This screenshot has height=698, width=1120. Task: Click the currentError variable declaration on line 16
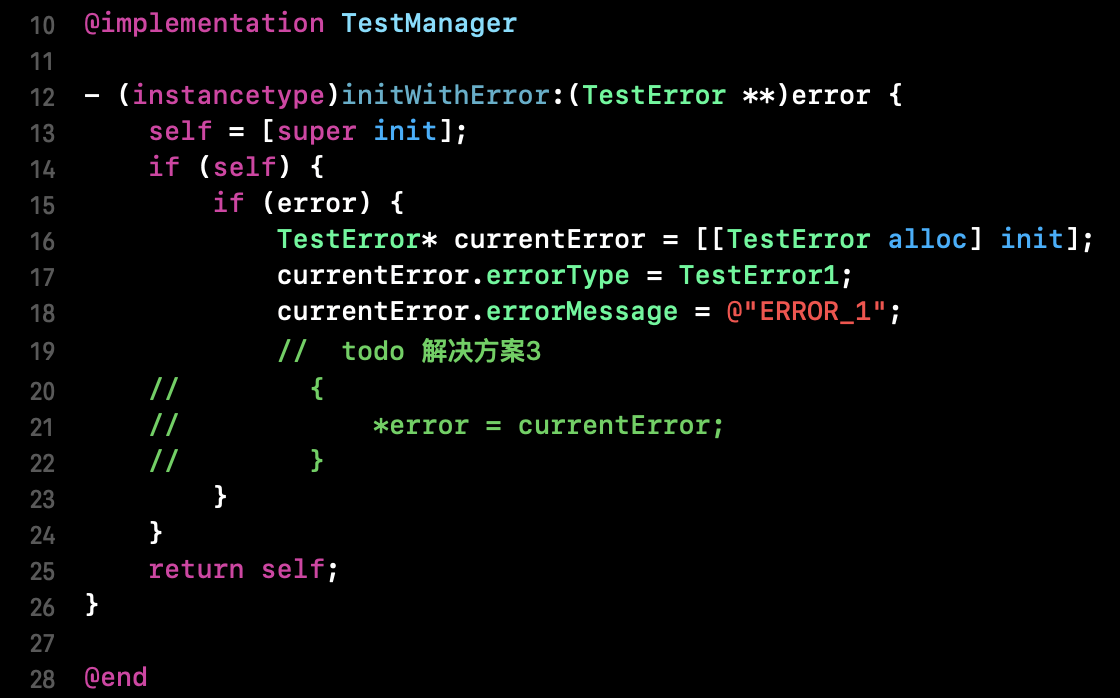coord(549,240)
